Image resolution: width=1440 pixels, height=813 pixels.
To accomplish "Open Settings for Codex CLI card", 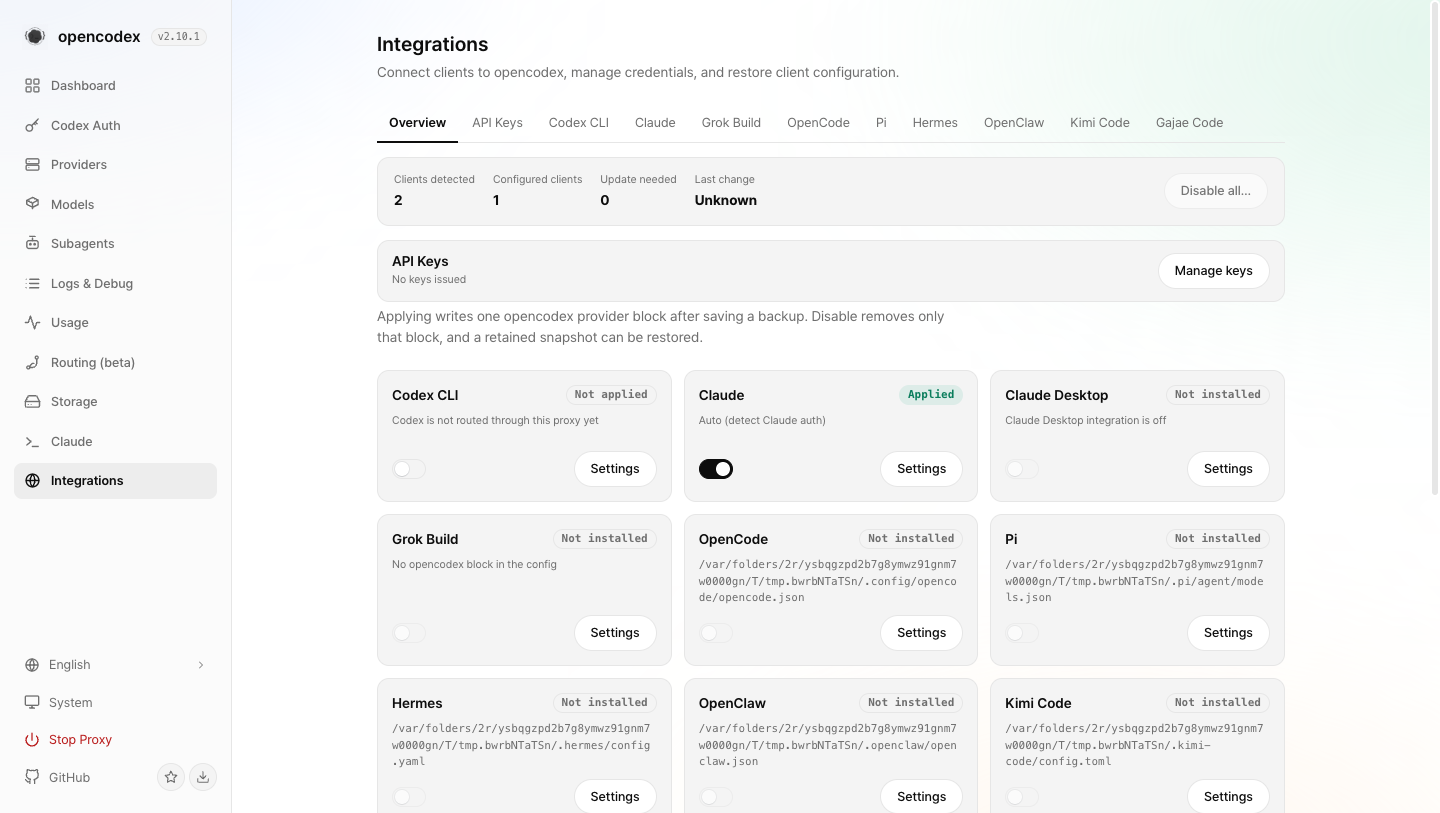I will pos(615,469).
